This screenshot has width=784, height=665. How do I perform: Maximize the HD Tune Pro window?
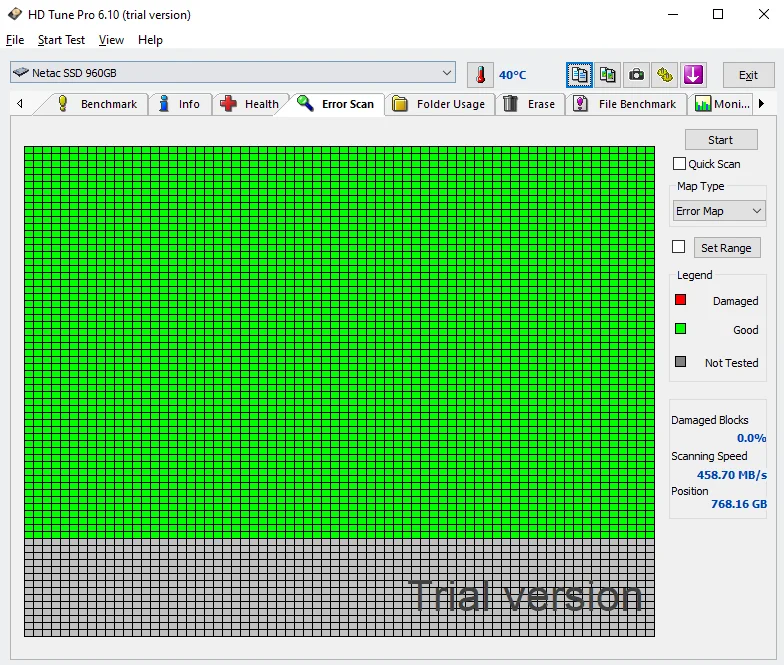tap(718, 14)
